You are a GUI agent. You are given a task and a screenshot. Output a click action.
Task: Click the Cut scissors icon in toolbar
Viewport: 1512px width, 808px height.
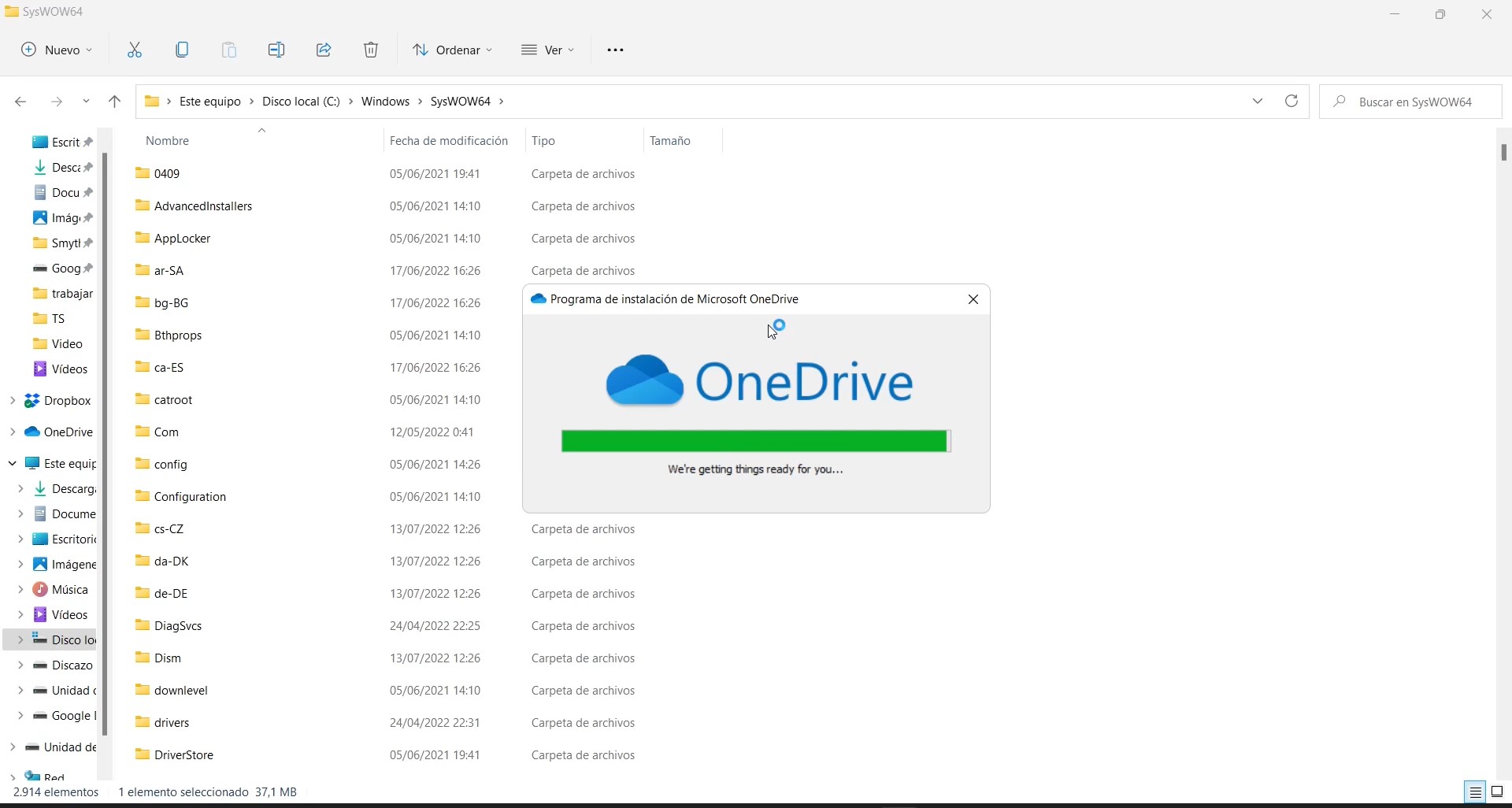[135, 50]
